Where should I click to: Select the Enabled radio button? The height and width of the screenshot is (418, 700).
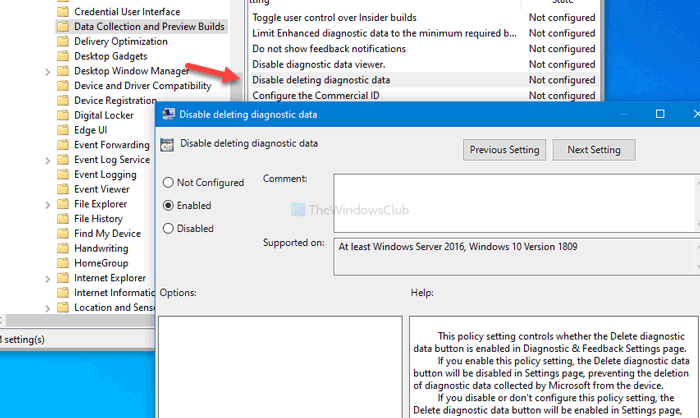click(x=168, y=205)
